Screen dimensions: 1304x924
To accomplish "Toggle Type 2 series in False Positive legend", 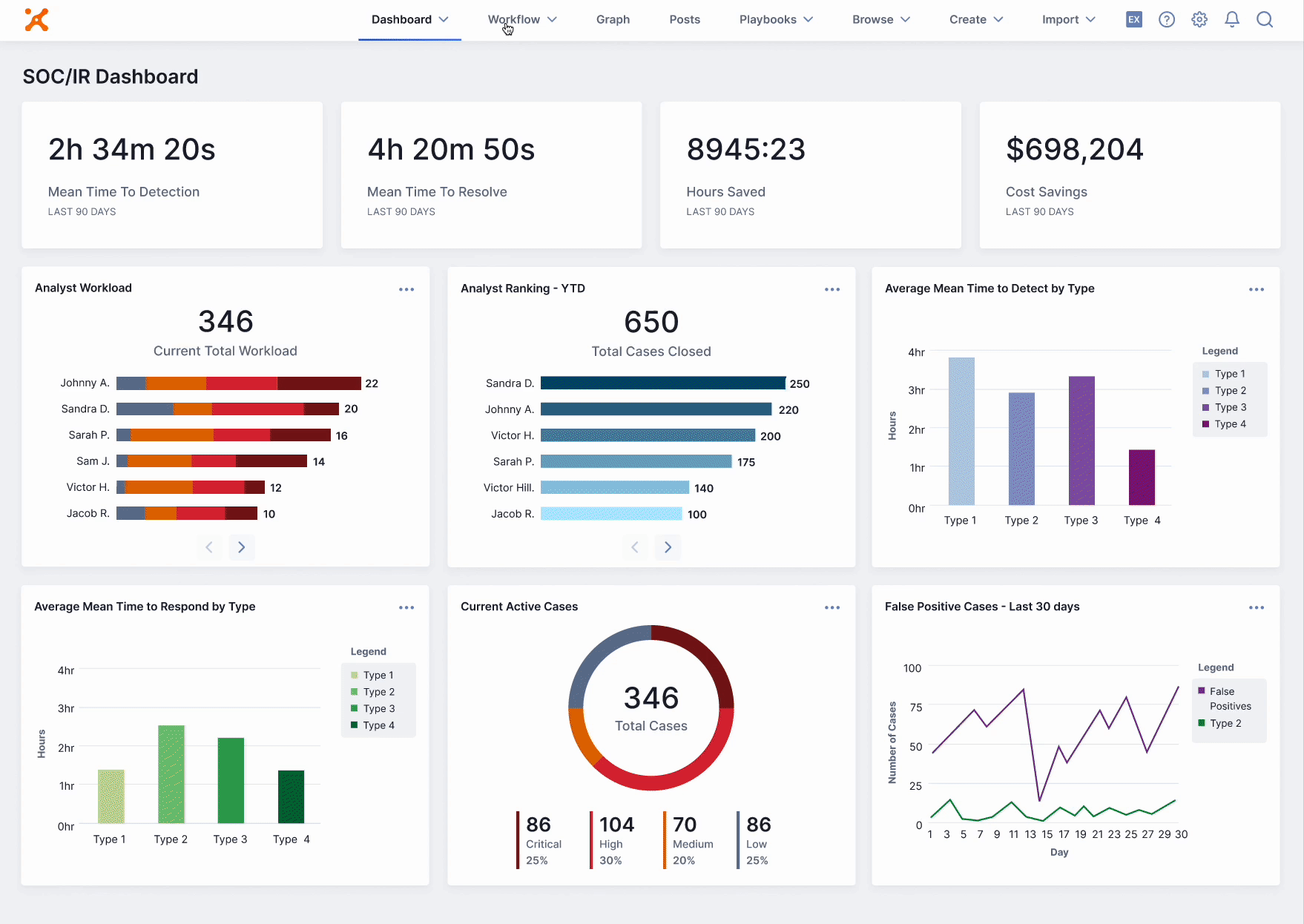I will (1219, 723).
